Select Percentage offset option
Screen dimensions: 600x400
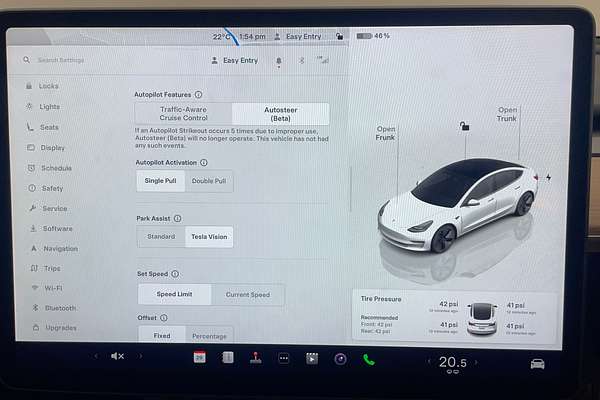[209, 336]
